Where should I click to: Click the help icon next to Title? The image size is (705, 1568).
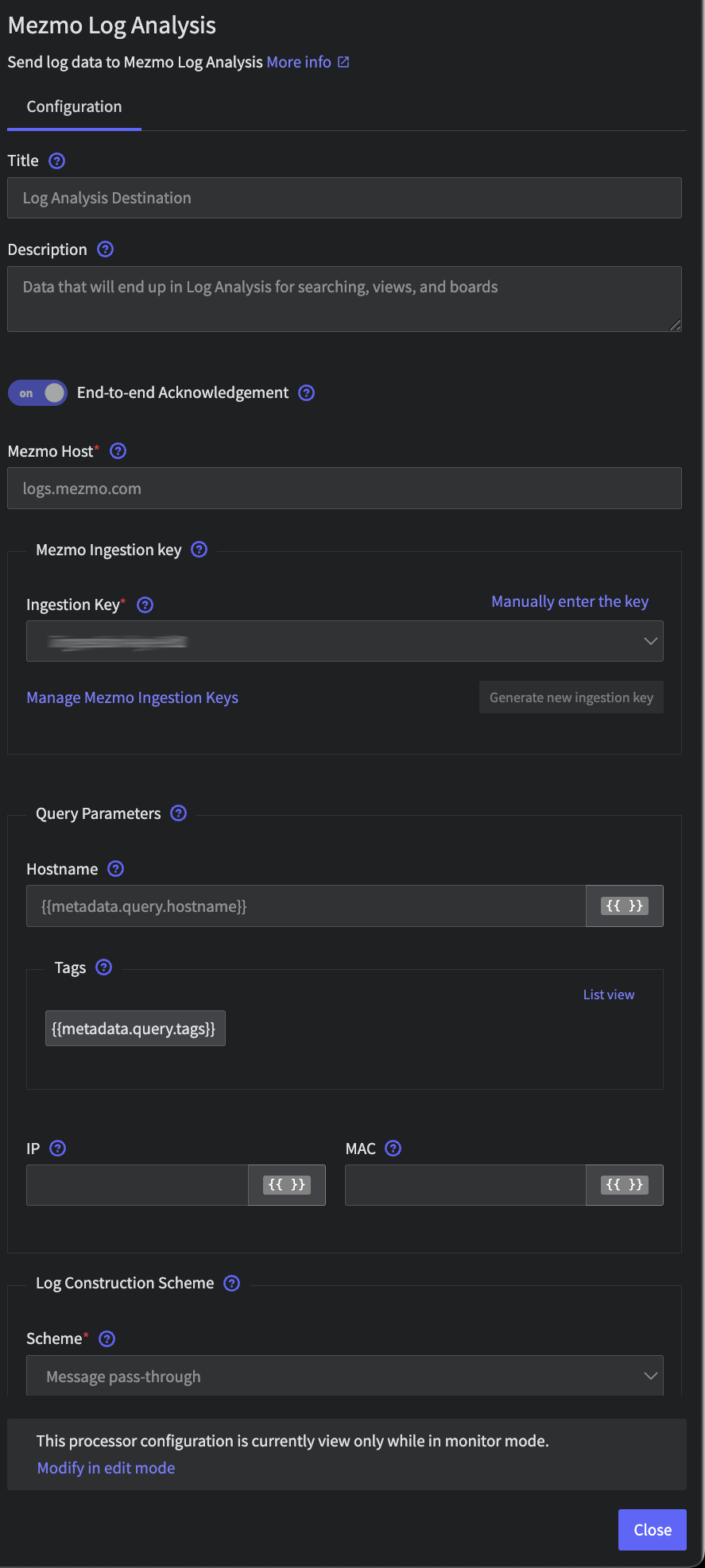[57, 161]
